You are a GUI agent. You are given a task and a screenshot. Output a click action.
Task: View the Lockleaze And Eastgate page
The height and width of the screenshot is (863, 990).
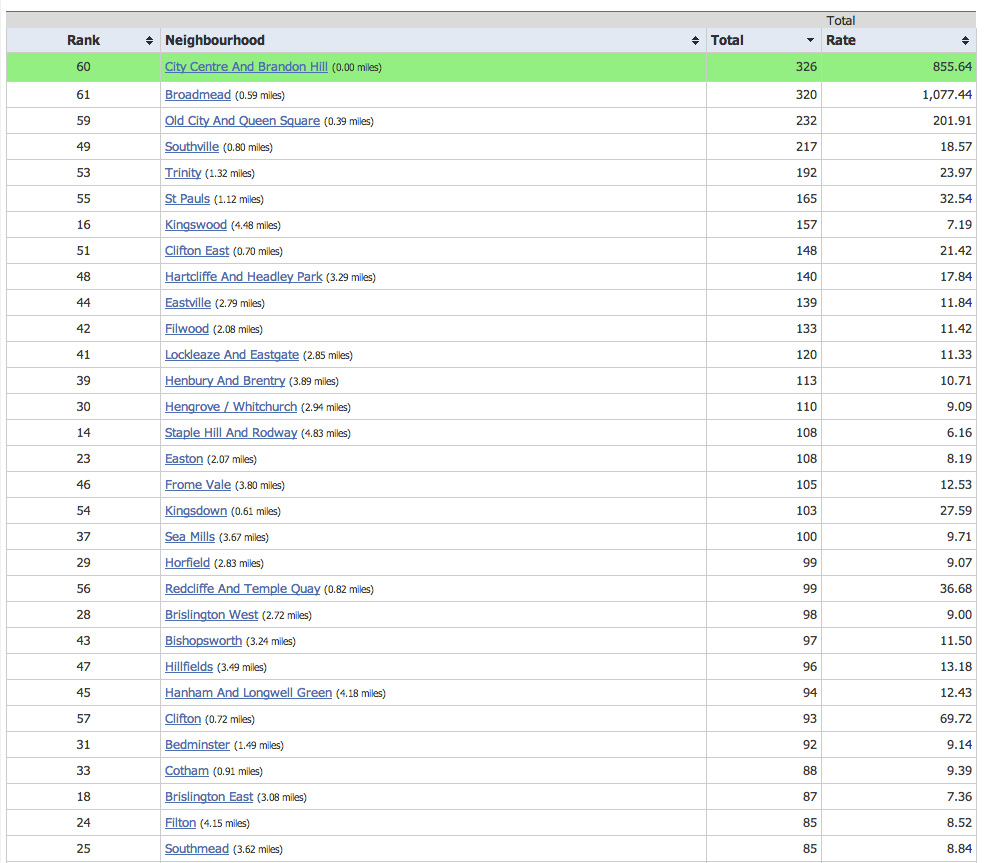pyautogui.click(x=232, y=355)
